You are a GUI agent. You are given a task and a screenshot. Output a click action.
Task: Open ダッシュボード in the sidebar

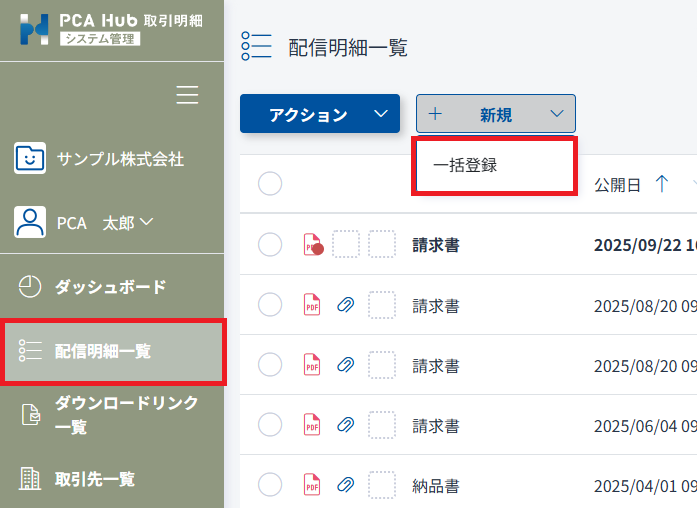(110, 287)
